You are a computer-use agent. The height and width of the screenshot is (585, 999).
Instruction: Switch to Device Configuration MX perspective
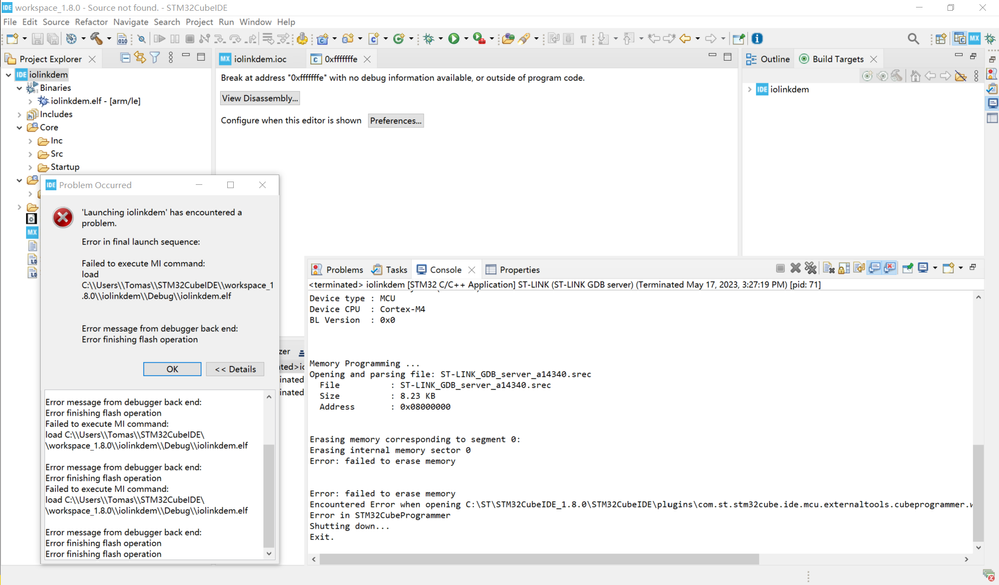click(974, 39)
